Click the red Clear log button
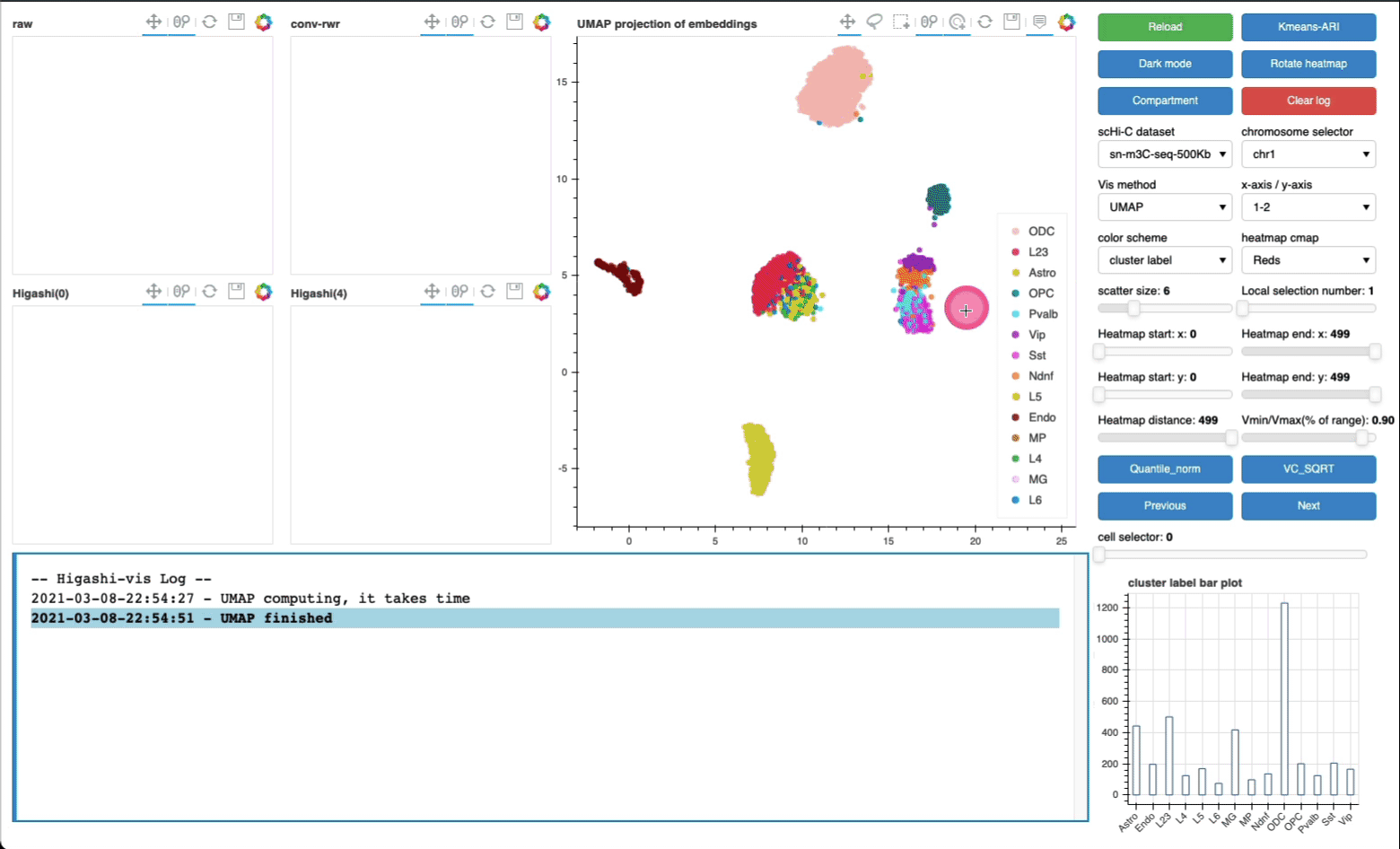 1308,101
